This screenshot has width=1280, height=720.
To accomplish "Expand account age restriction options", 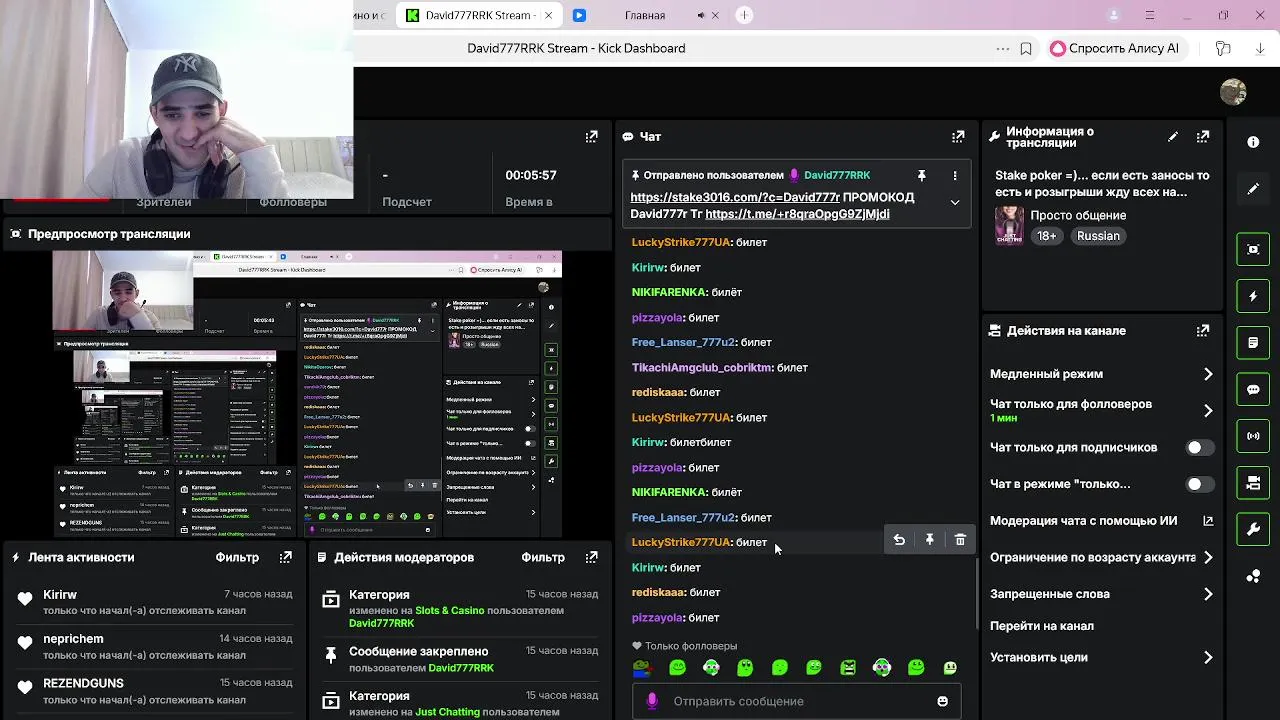I will point(1208,557).
